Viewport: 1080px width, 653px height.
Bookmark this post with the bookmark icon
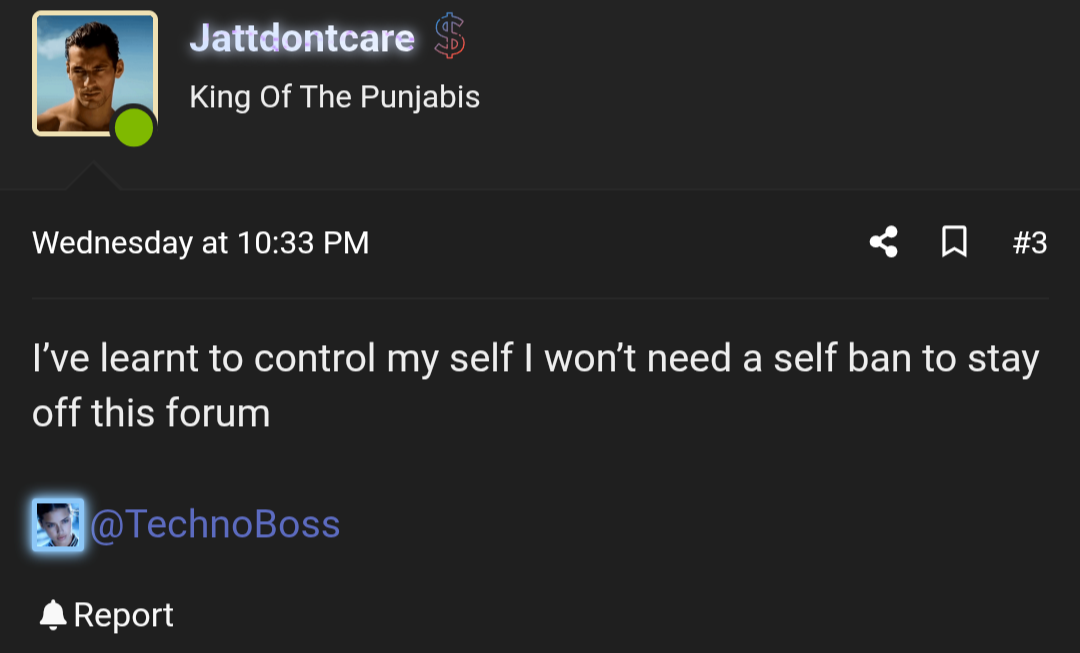(x=954, y=242)
